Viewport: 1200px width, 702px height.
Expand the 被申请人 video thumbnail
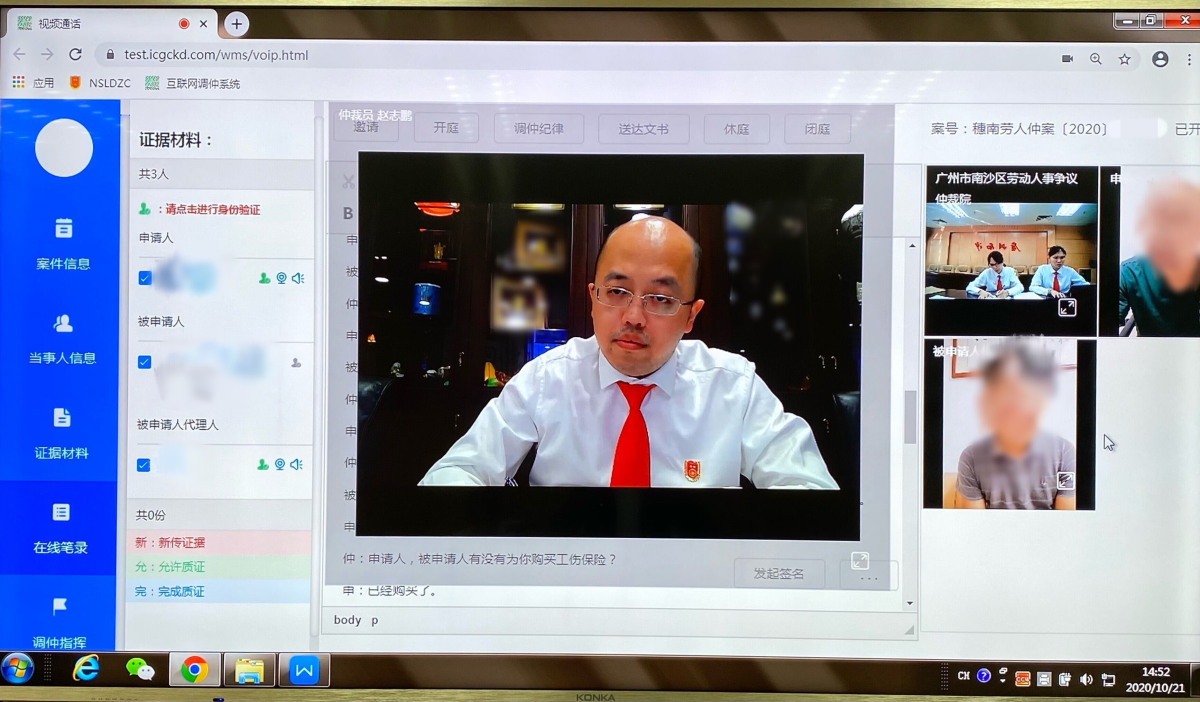pyautogui.click(x=1065, y=481)
